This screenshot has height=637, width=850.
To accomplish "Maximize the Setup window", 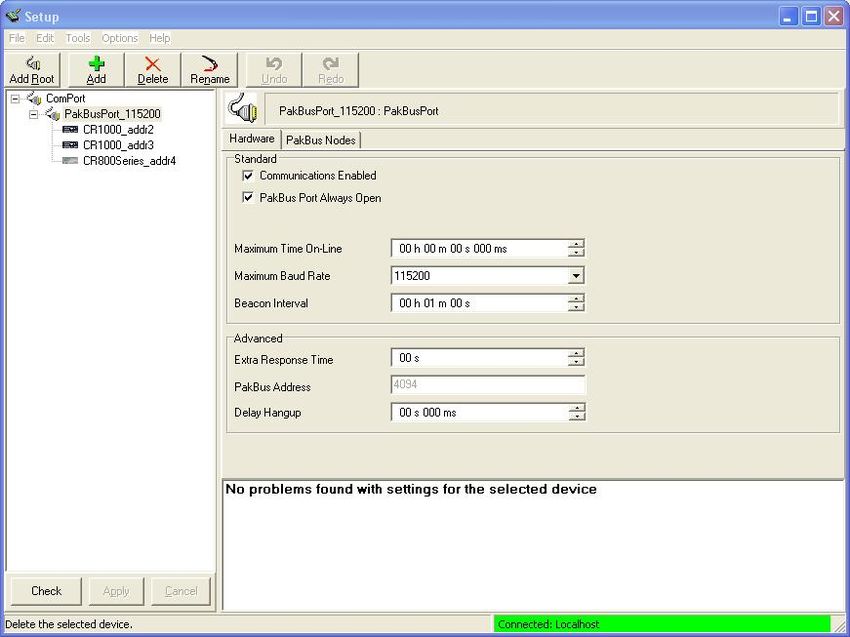I will [812, 16].
